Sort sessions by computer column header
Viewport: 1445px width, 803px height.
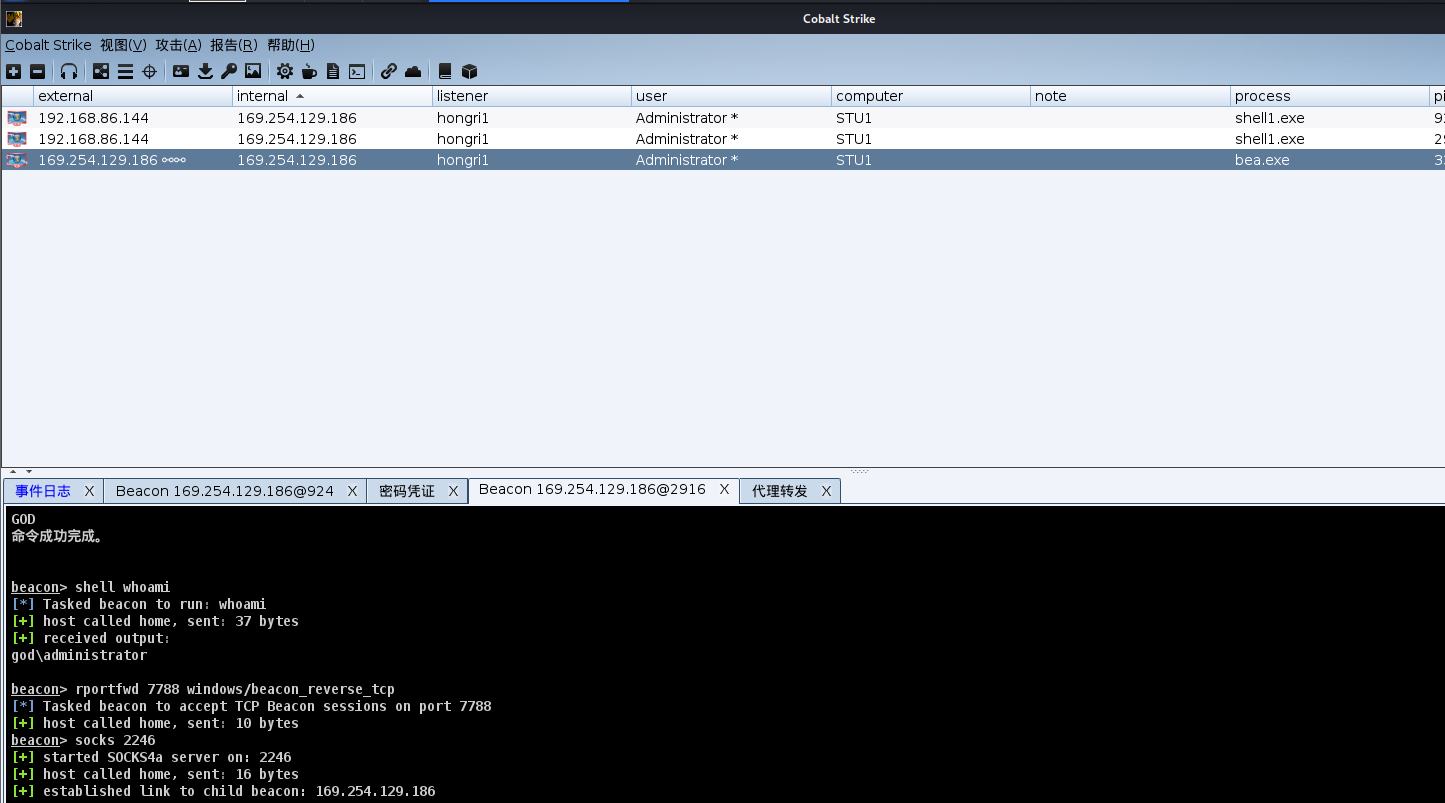(931, 96)
